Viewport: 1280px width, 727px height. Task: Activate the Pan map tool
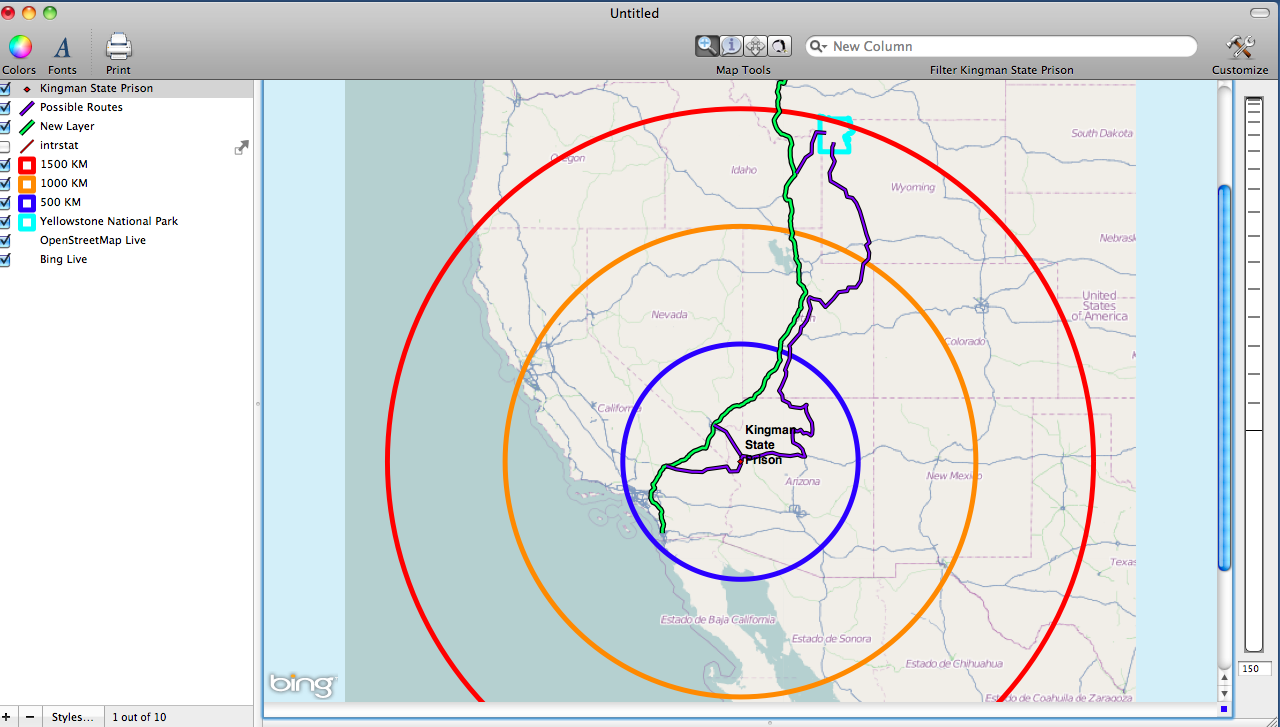(755, 45)
